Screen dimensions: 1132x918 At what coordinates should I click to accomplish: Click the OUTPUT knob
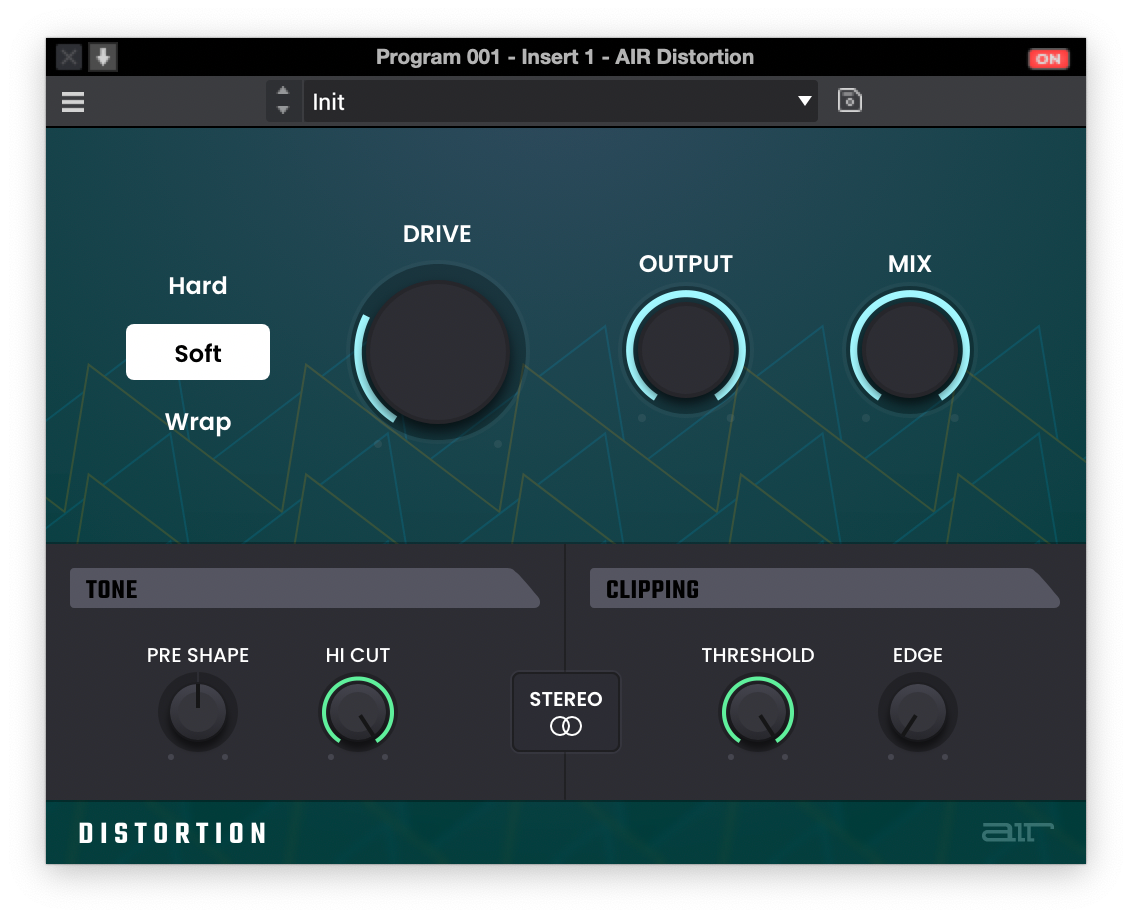point(686,351)
